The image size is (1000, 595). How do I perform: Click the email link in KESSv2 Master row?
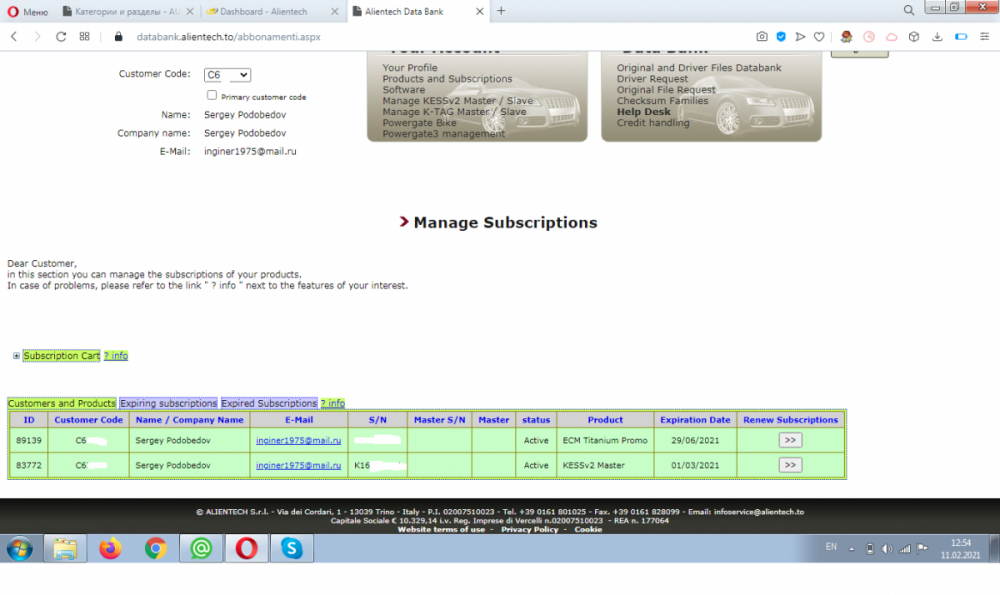pos(298,465)
